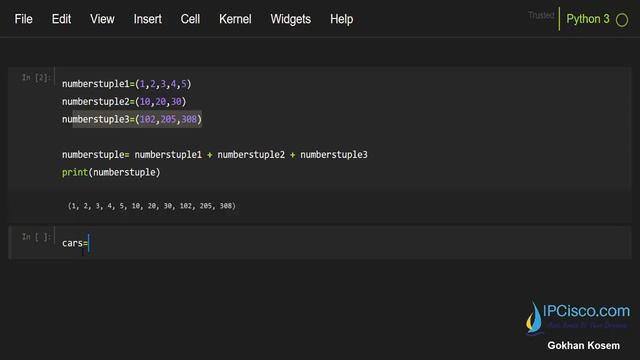
Task: Open the View menu
Action: click(x=102, y=19)
